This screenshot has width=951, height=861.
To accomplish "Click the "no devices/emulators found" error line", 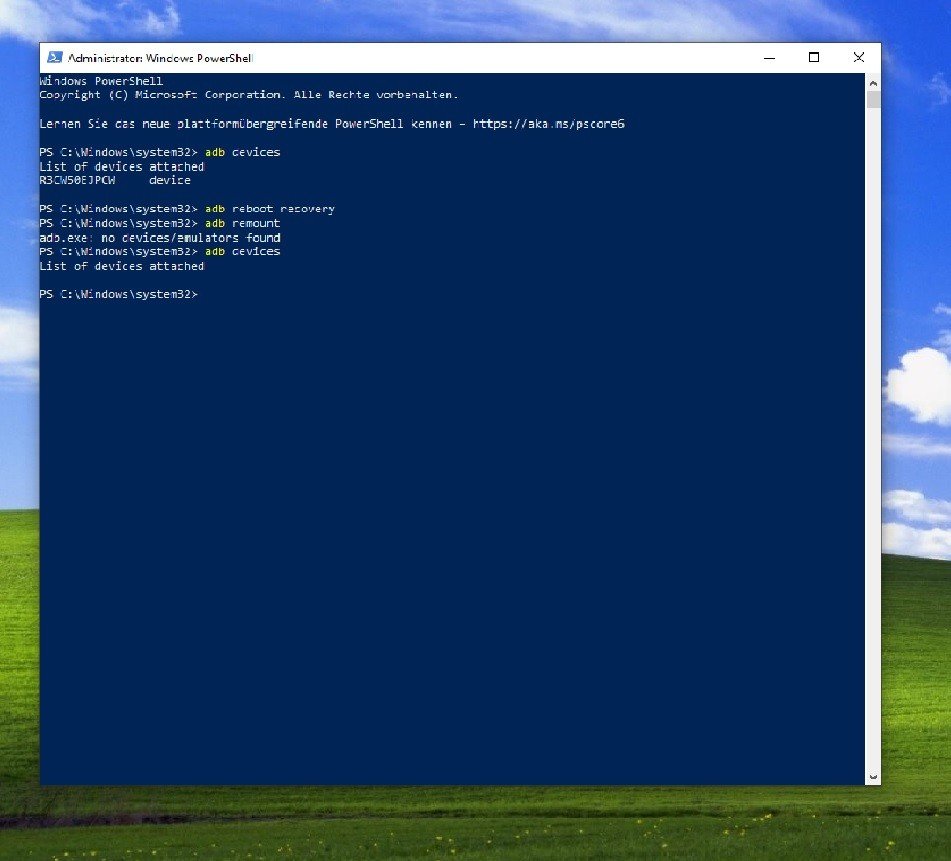I will point(160,238).
